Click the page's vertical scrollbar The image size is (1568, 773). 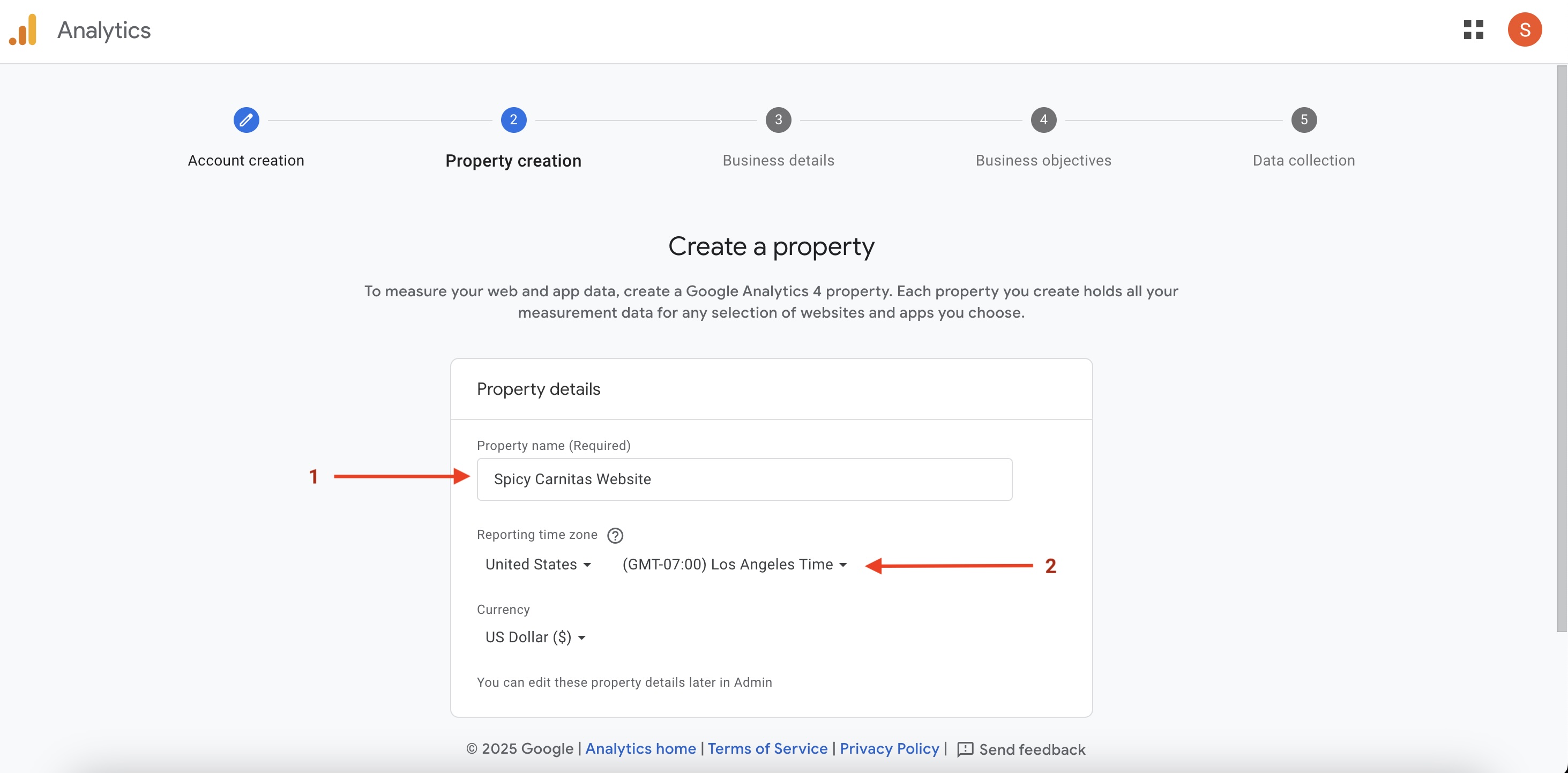[1562, 347]
